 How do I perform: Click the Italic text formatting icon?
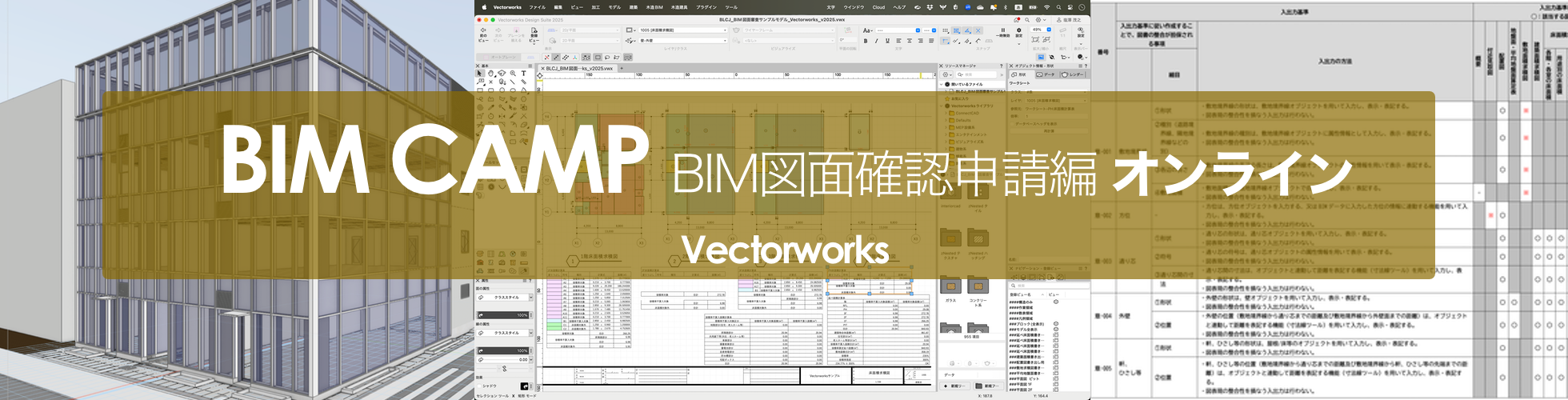click(x=876, y=41)
